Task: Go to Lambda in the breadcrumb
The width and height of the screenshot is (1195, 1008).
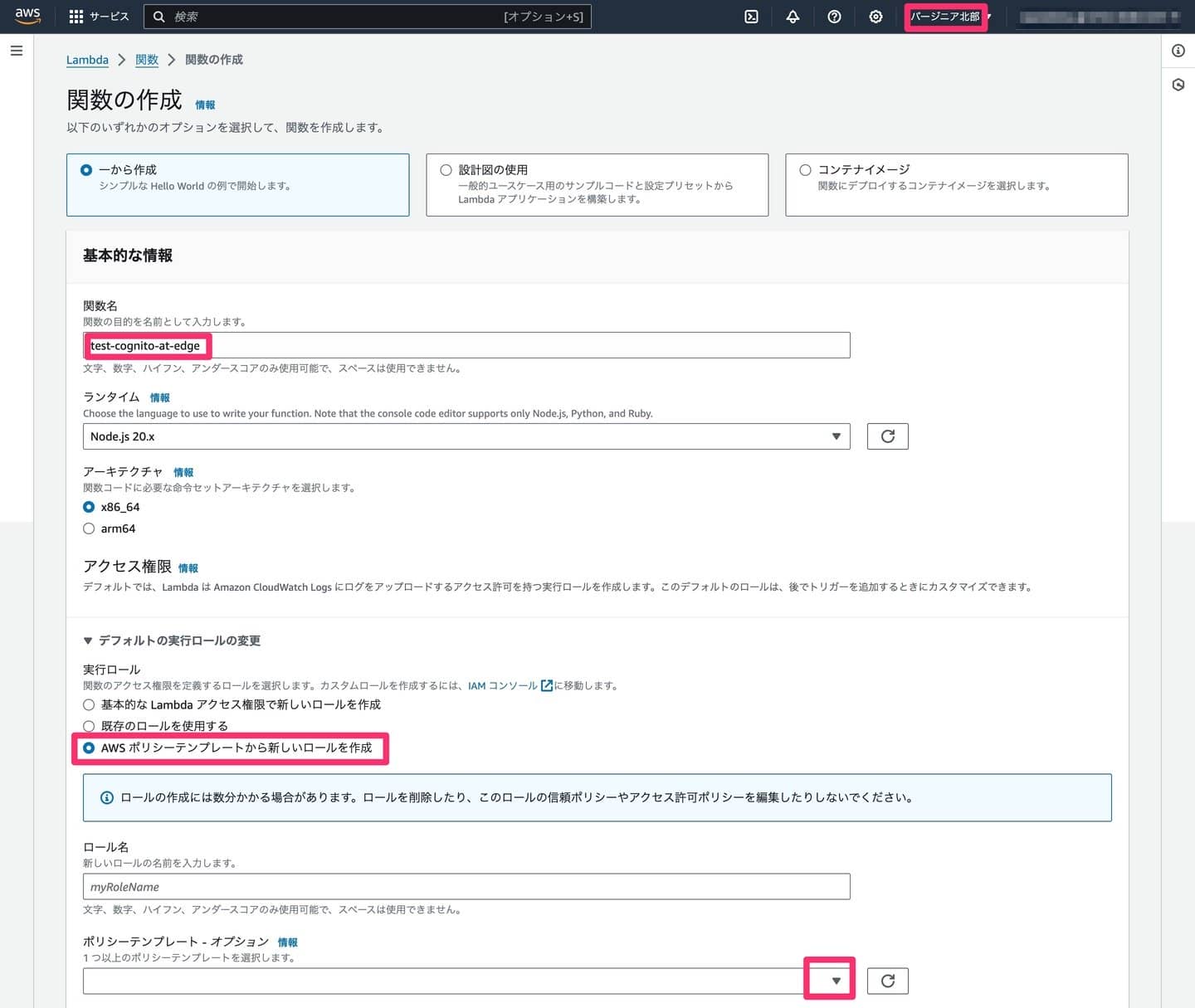Action: (87, 60)
